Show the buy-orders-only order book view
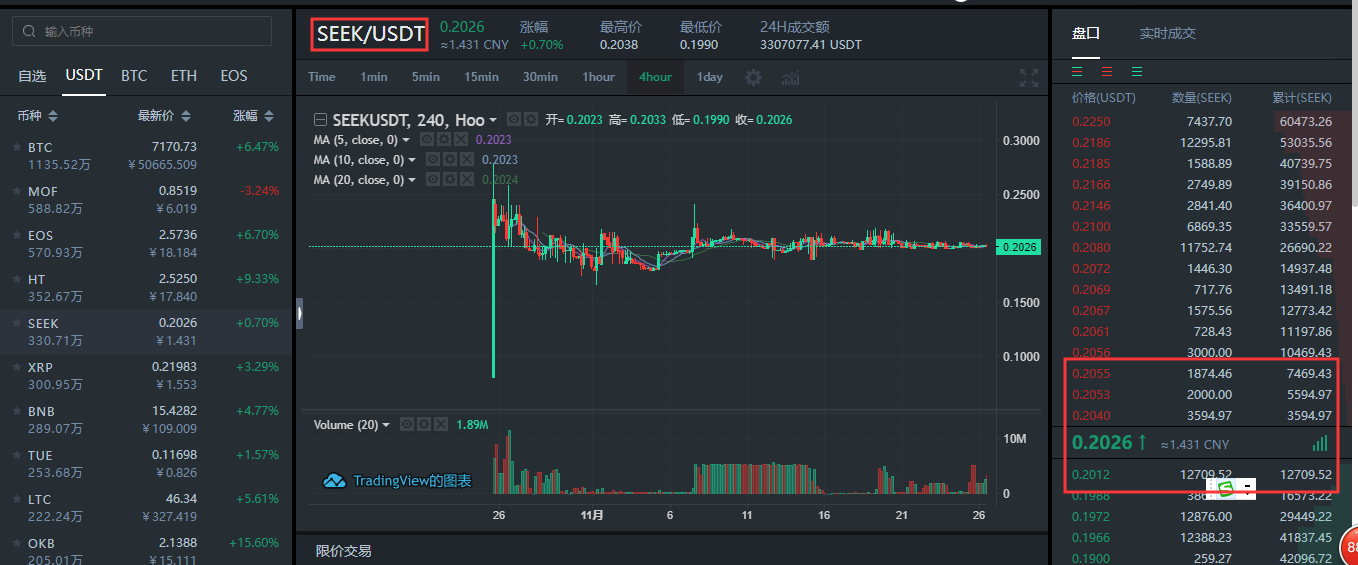This screenshot has width=1358, height=565. [1137, 71]
